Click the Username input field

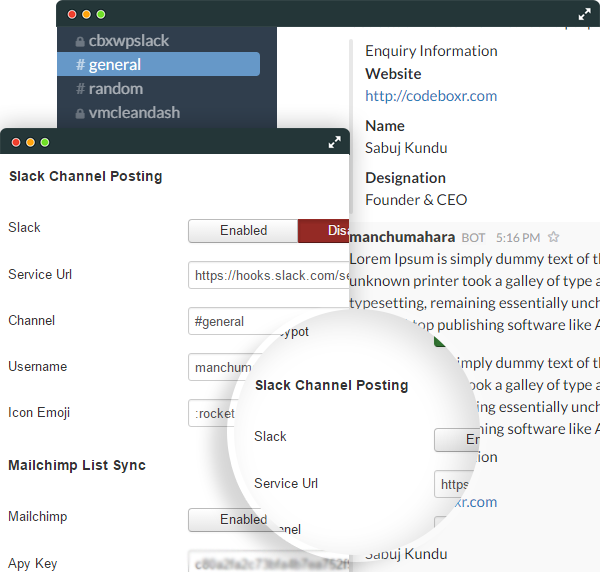(220, 367)
